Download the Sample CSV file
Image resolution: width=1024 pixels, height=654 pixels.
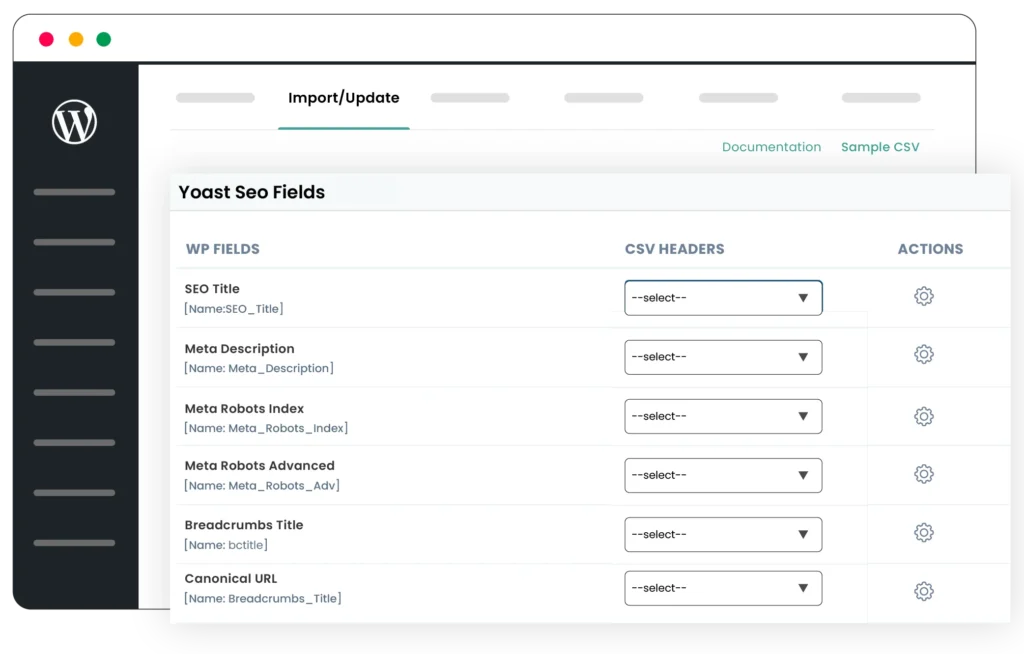pos(880,147)
